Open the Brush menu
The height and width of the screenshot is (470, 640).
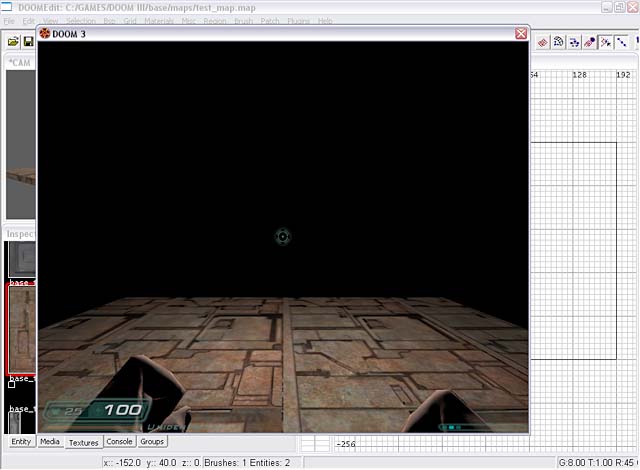tap(243, 20)
